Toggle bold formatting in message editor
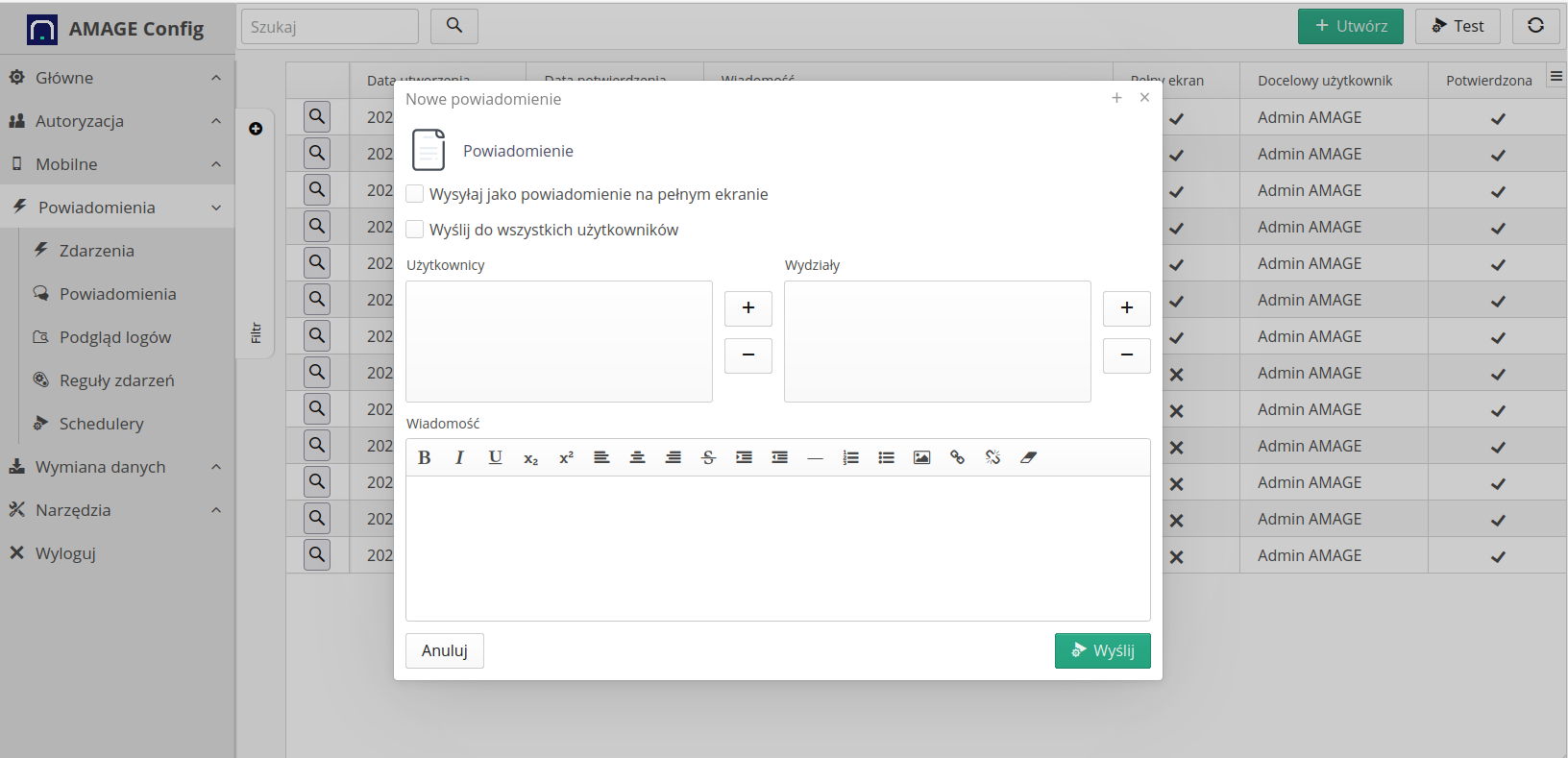1568x758 pixels. point(425,458)
